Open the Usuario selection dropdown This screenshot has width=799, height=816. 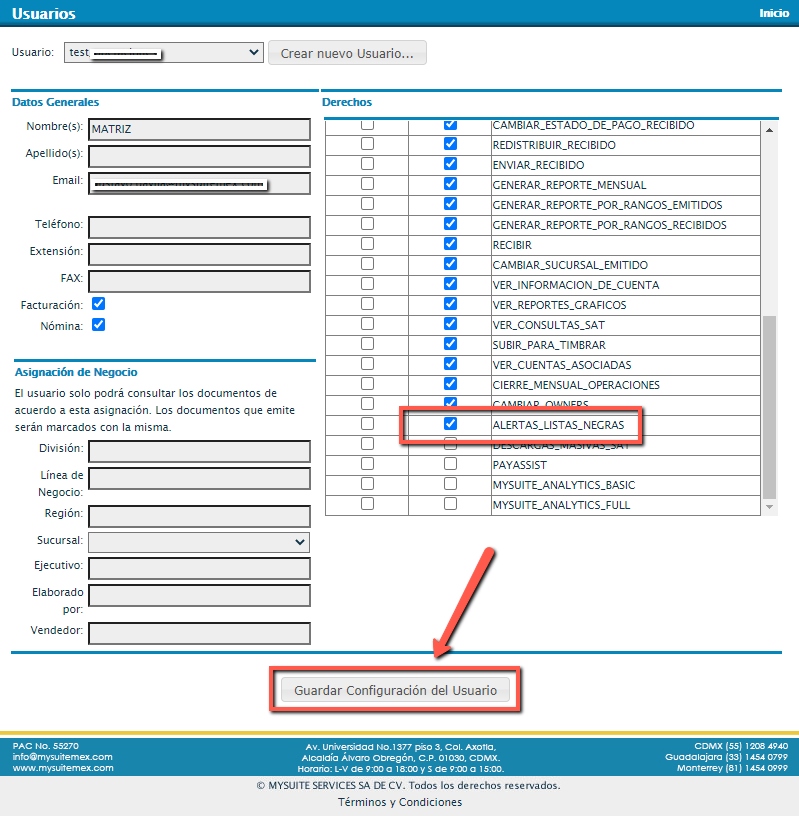163,52
